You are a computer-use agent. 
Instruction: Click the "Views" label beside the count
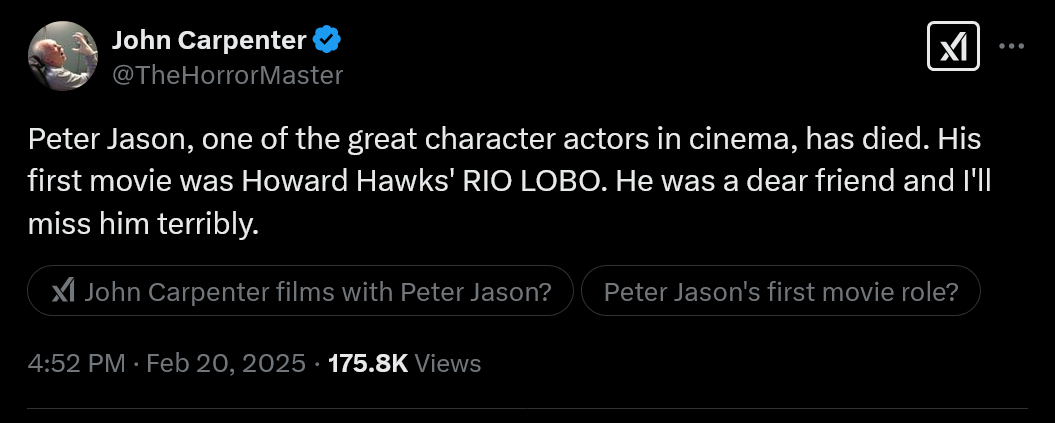pos(448,364)
